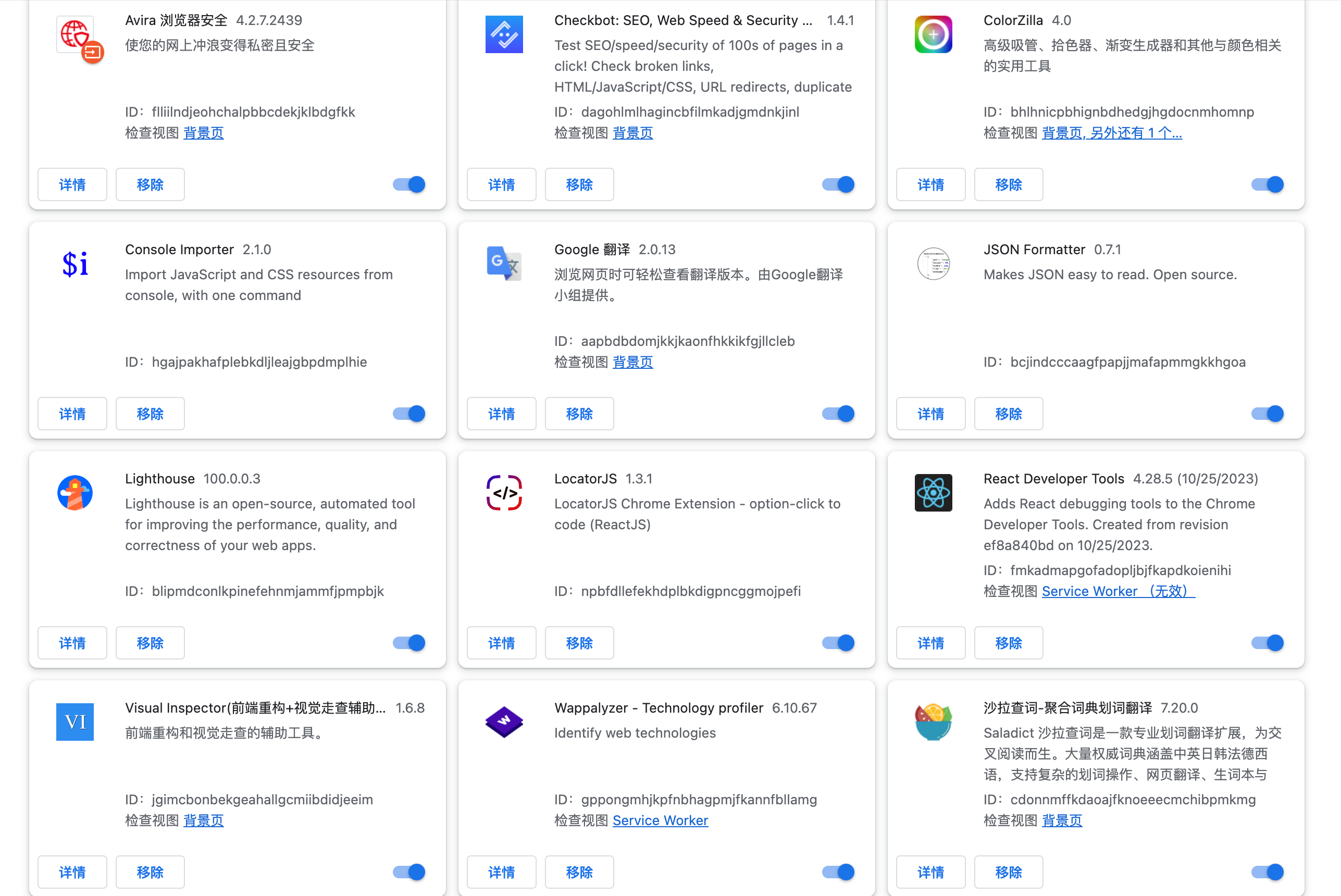Screen dimensions: 1341x896
Task: Open details for Google Translate extension
Action: (501, 414)
